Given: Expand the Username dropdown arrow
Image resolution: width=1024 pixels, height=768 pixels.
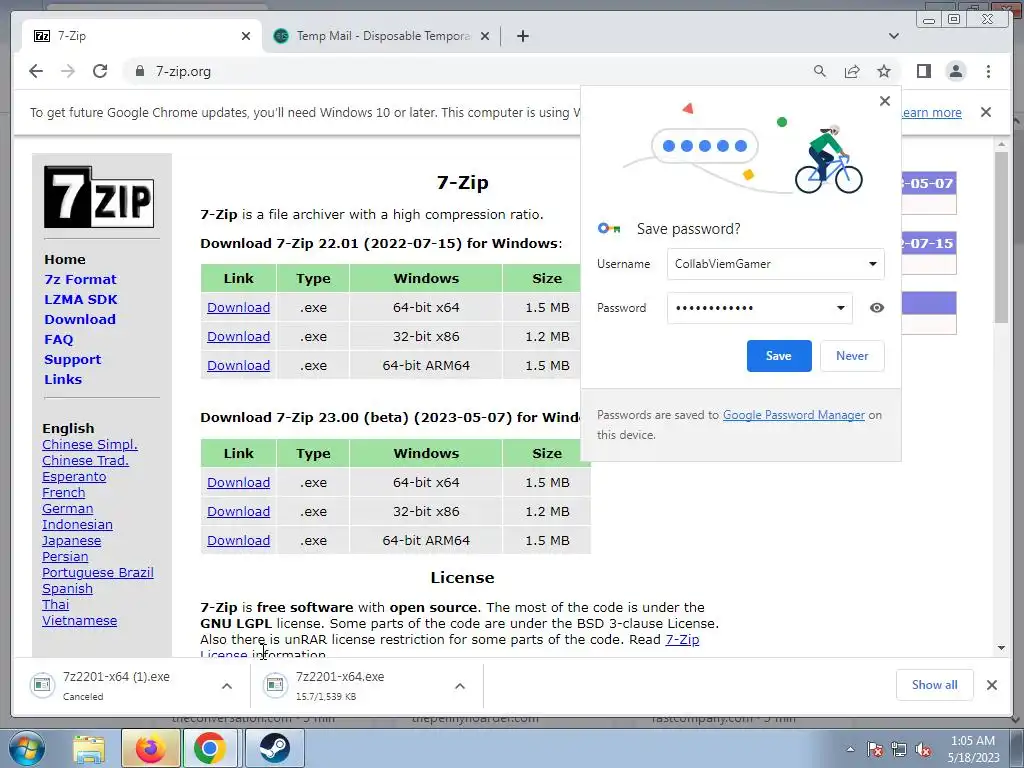Looking at the screenshot, I should click(872, 264).
